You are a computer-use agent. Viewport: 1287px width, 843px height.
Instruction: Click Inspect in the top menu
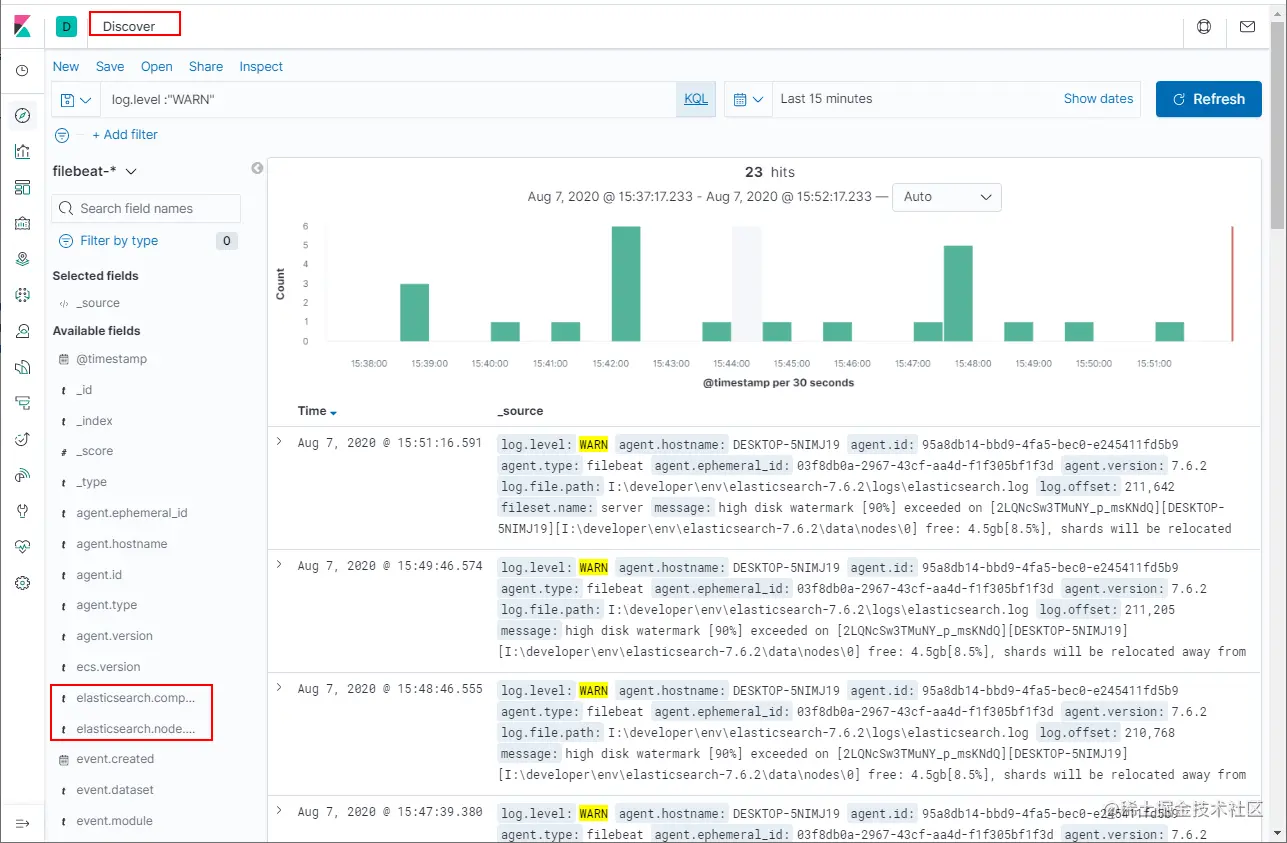pyautogui.click(x=261, y=67)
